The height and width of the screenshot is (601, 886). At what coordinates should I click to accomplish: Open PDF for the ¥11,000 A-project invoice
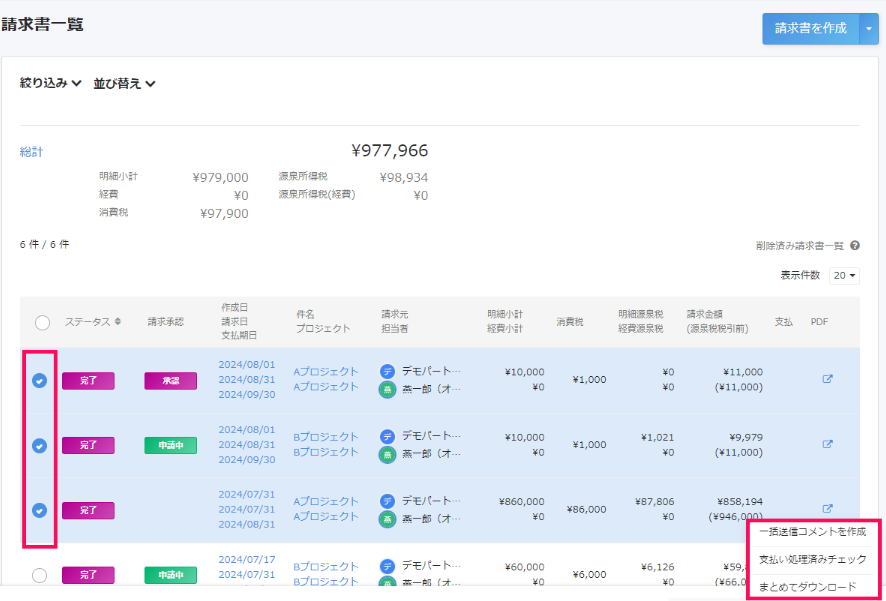pyautogui.click(x=827, y=379)
